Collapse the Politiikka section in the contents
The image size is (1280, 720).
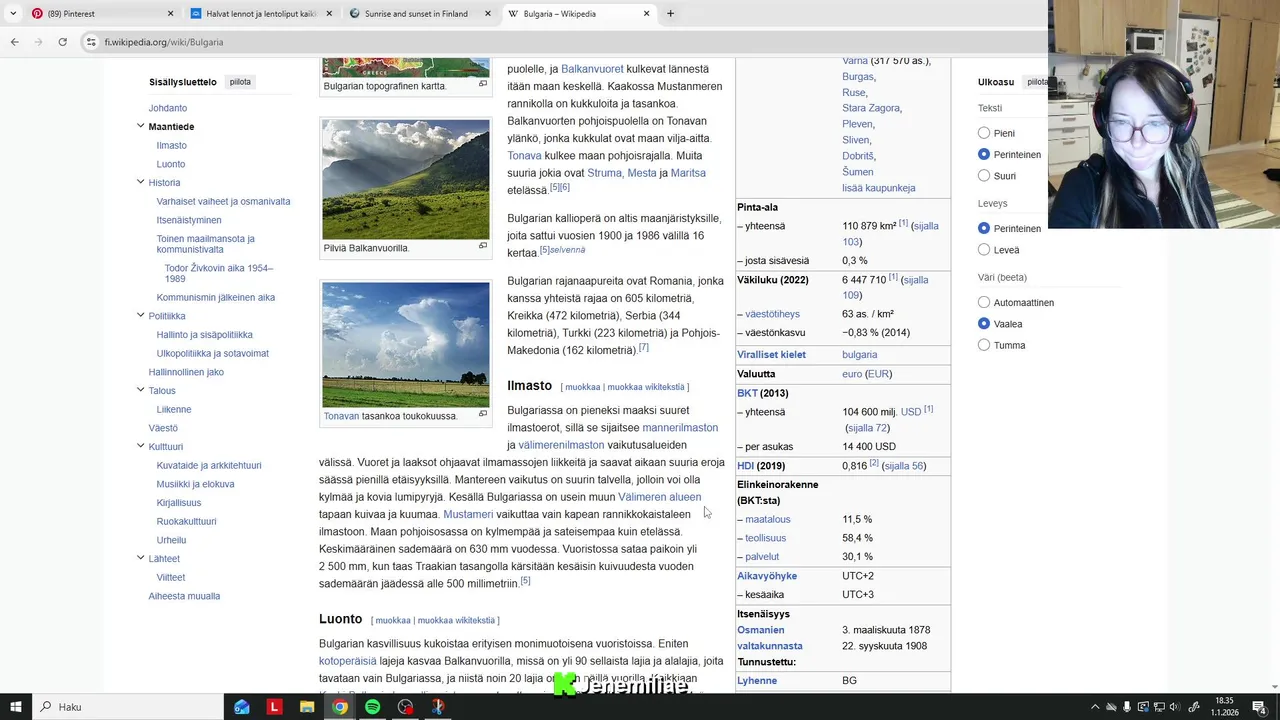[x=140, y=315]
